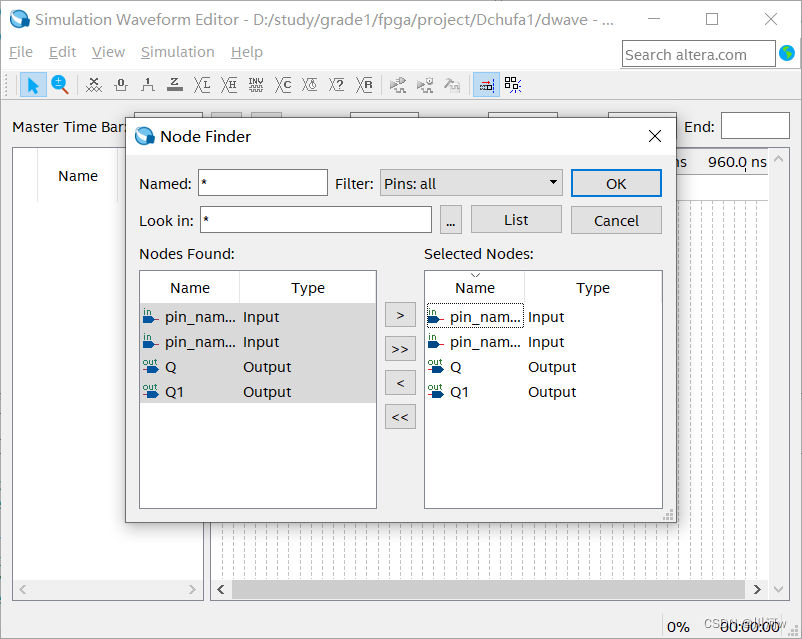The image size is (802, 639).
Task: Open the View menu
Action: pyautogui.click(x=108, y=52)
